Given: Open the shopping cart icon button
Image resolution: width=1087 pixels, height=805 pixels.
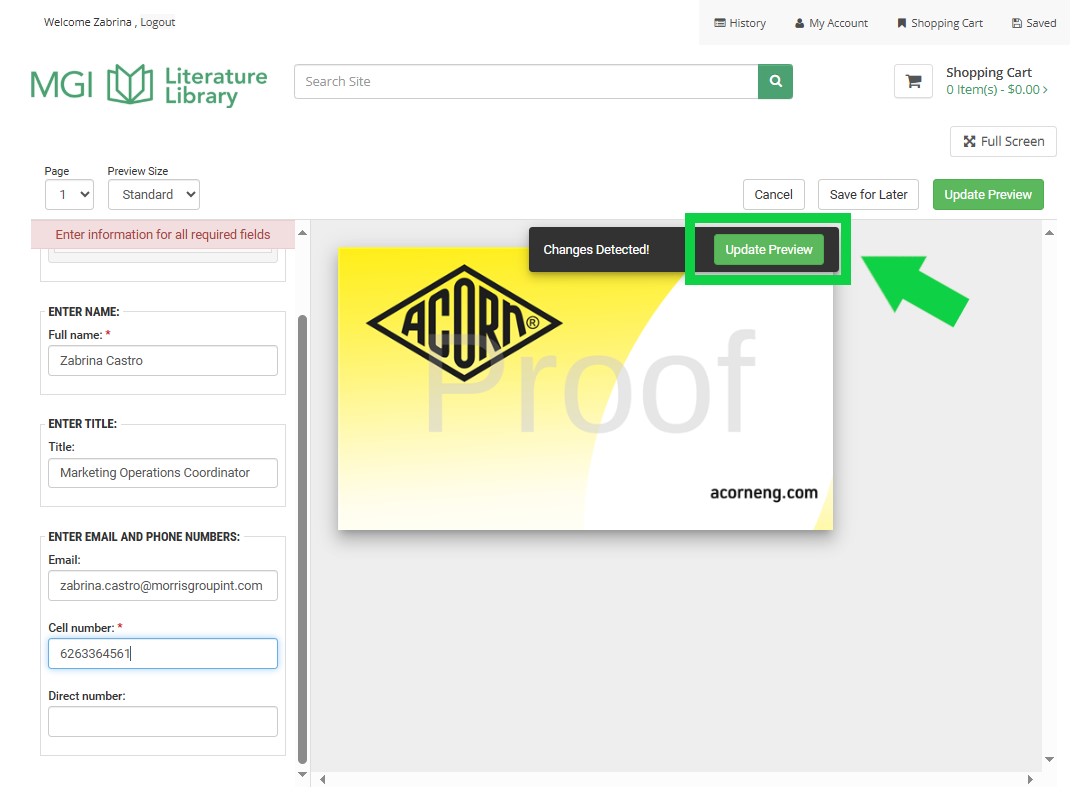Looking at the screenshot, I should (913, 82).
